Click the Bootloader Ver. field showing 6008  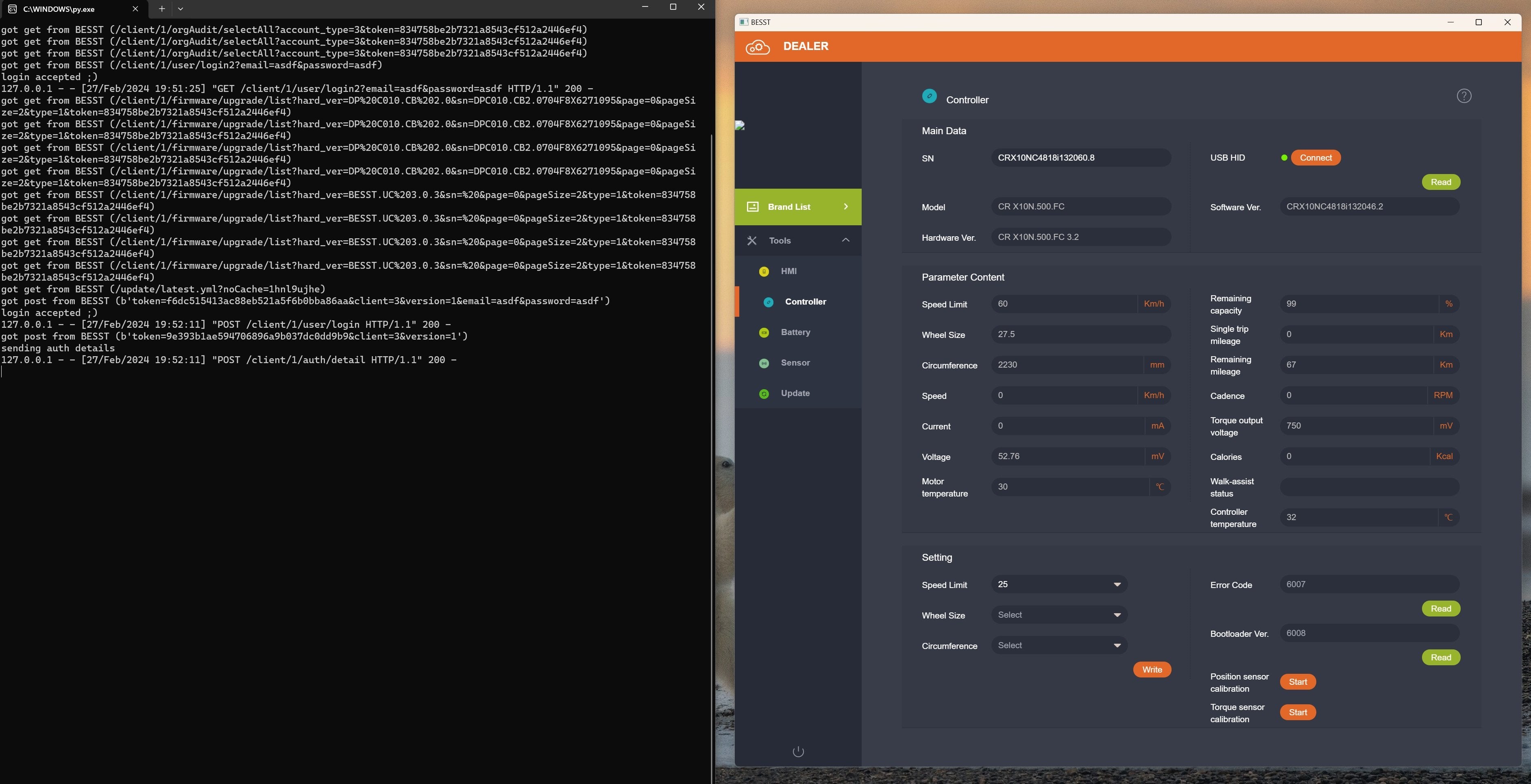1369,633
